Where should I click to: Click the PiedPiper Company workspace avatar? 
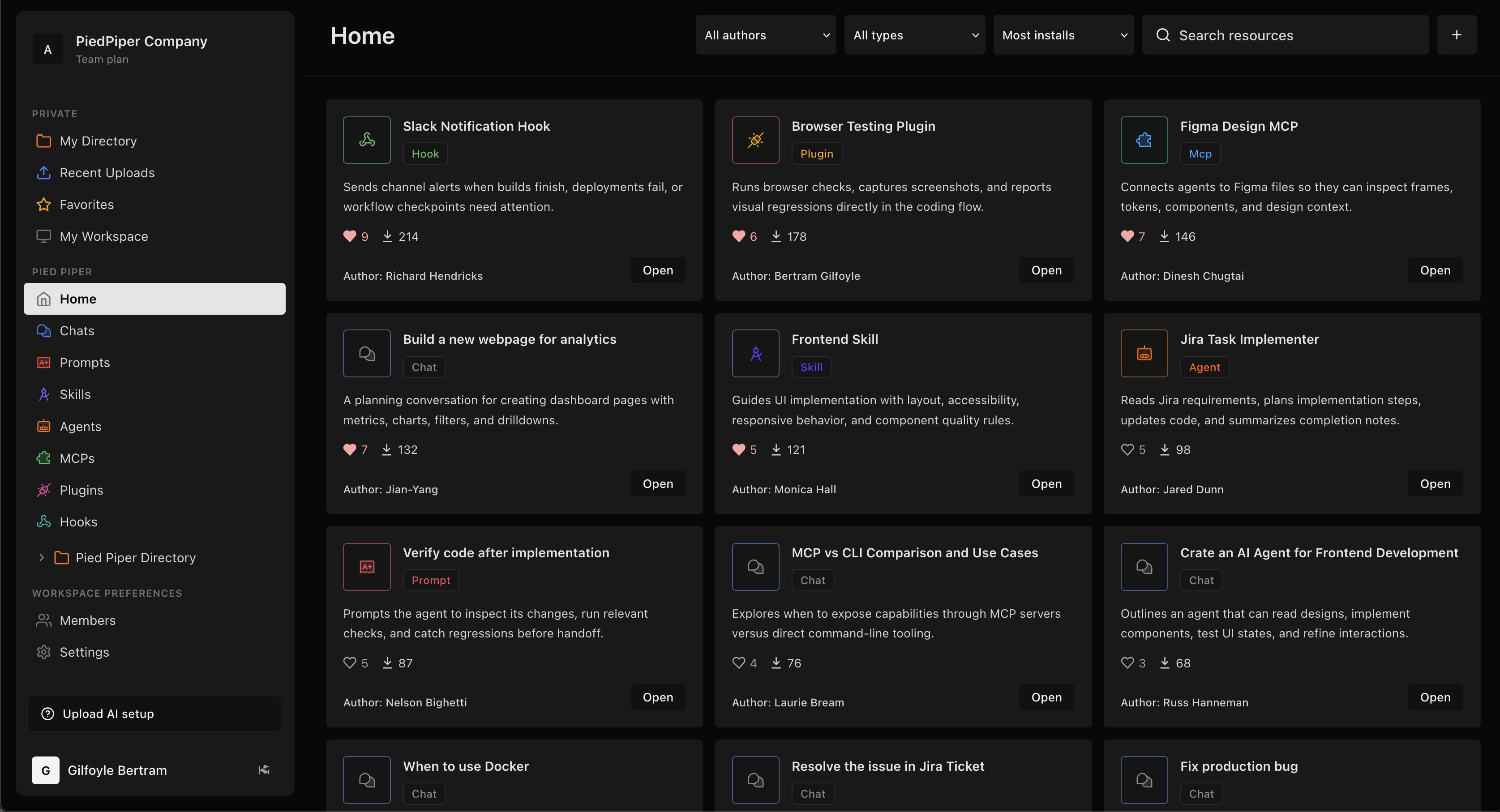(x=48, y=50)
